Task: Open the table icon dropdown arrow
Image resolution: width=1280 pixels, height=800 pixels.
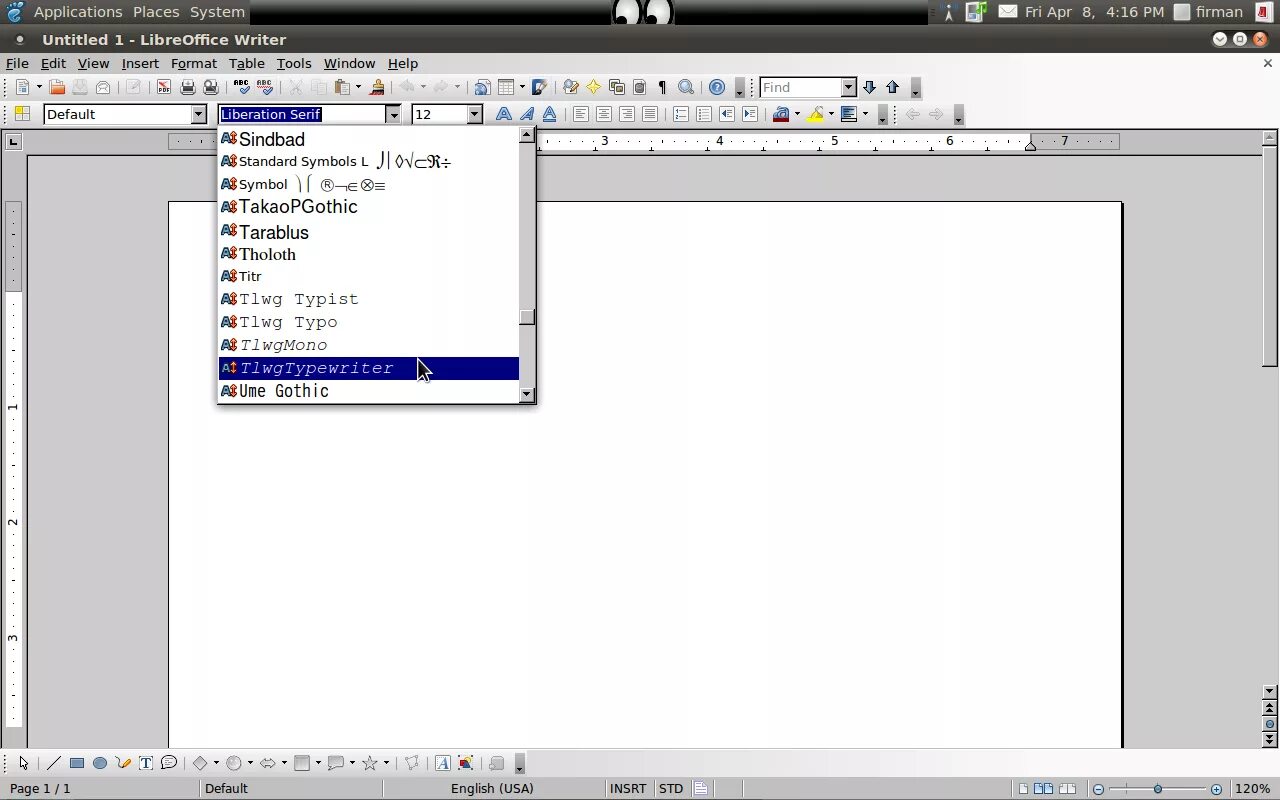Action: click(x=522, y=87)
